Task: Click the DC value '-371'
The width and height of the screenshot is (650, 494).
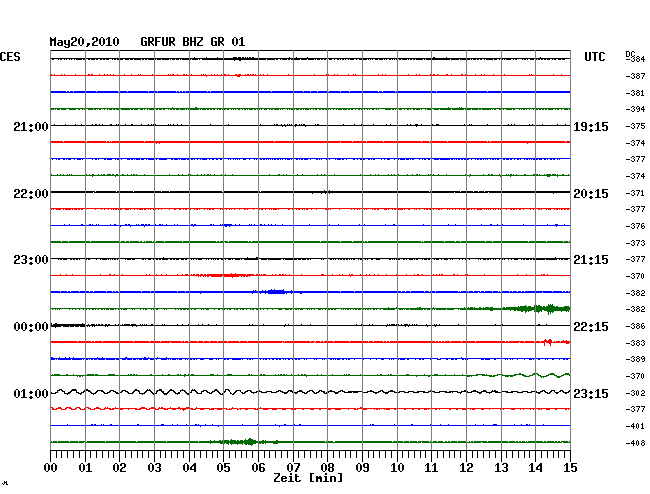Action: [x=635, y=193]
